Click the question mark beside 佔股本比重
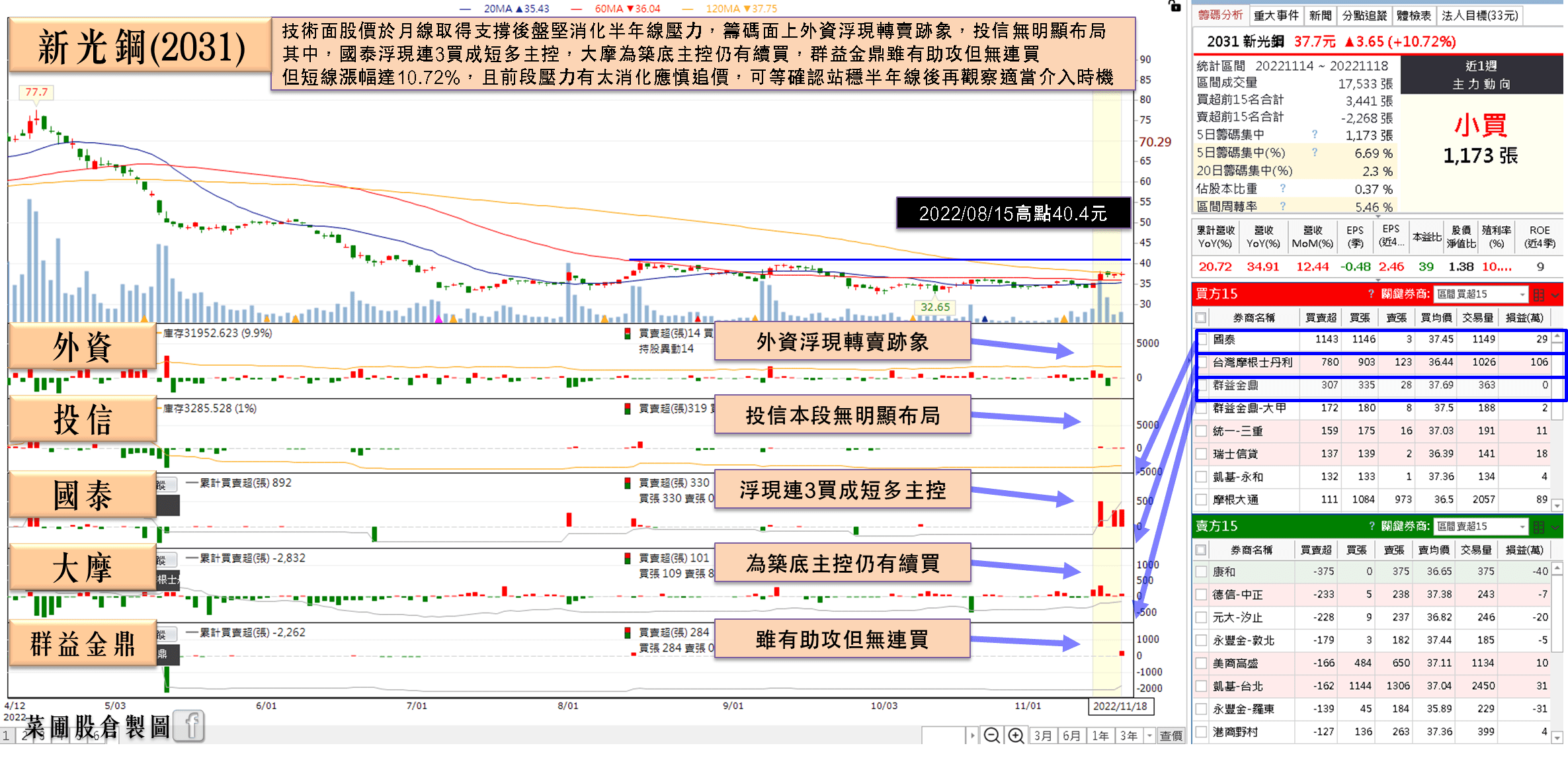The image size is (1568, 762). point(1283,189)
